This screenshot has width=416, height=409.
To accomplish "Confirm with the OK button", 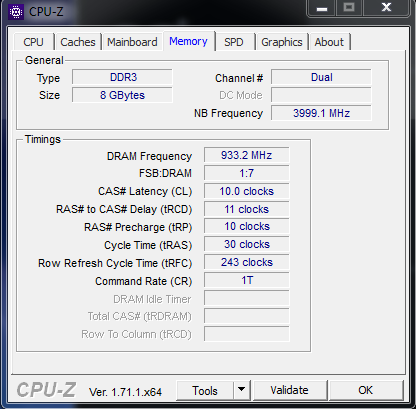I will (365, 390).
